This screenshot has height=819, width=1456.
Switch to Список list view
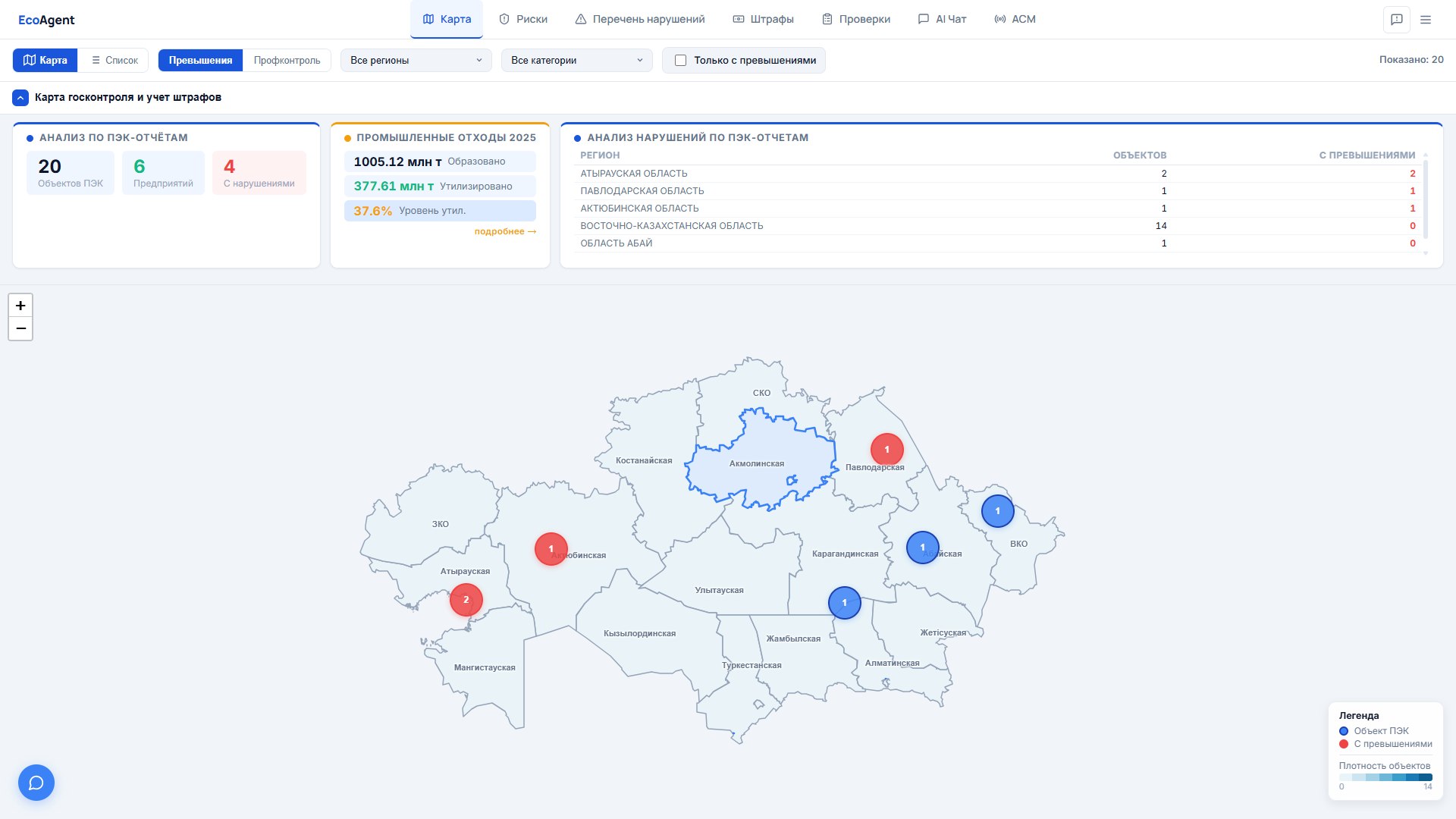pyautogui.click(x=114, y=60)
